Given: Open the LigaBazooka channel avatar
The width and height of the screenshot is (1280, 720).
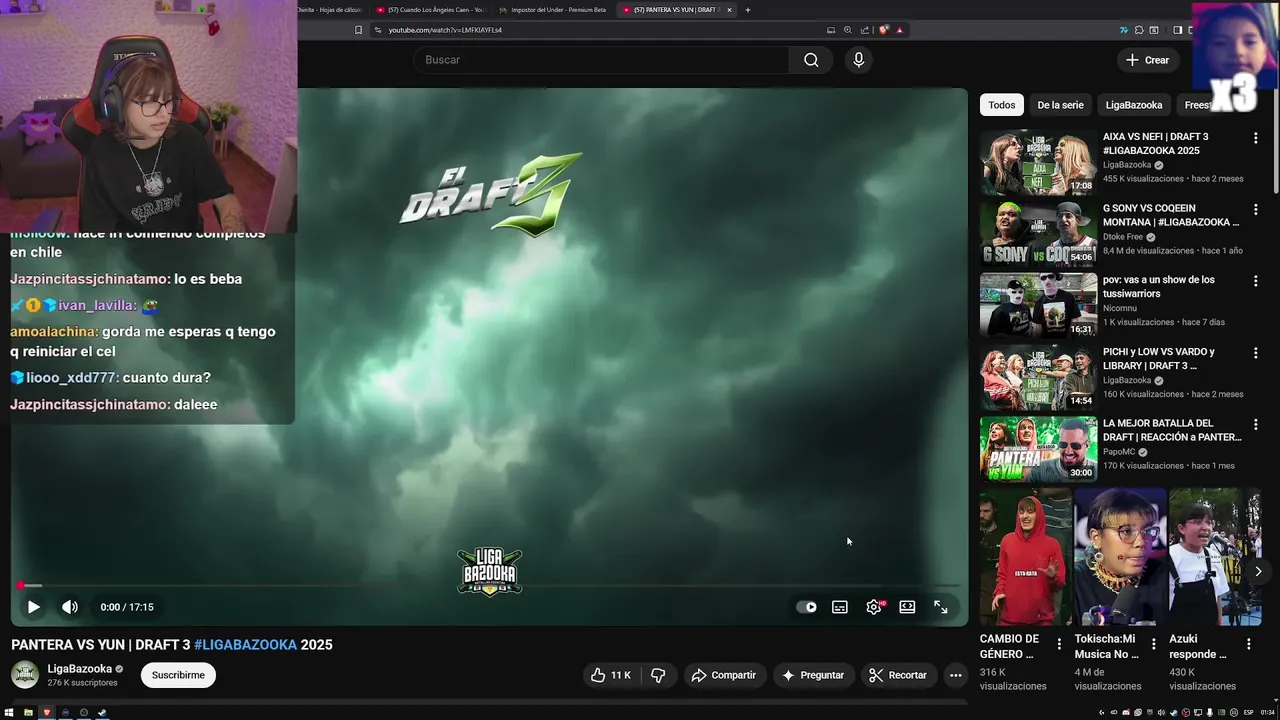Looking at the screenshot, I should (25, 675).
